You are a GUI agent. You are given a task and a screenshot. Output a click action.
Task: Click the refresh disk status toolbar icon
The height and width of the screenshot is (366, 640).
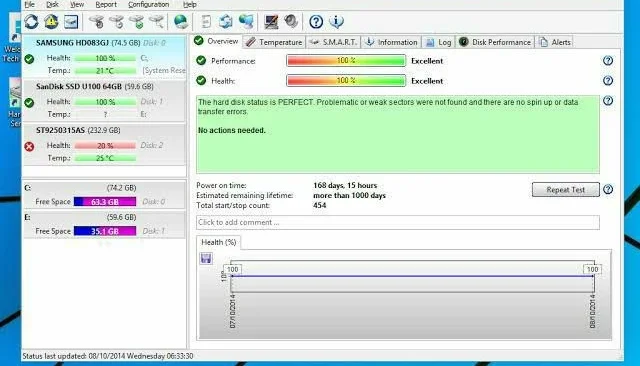(x=31, y=22)
